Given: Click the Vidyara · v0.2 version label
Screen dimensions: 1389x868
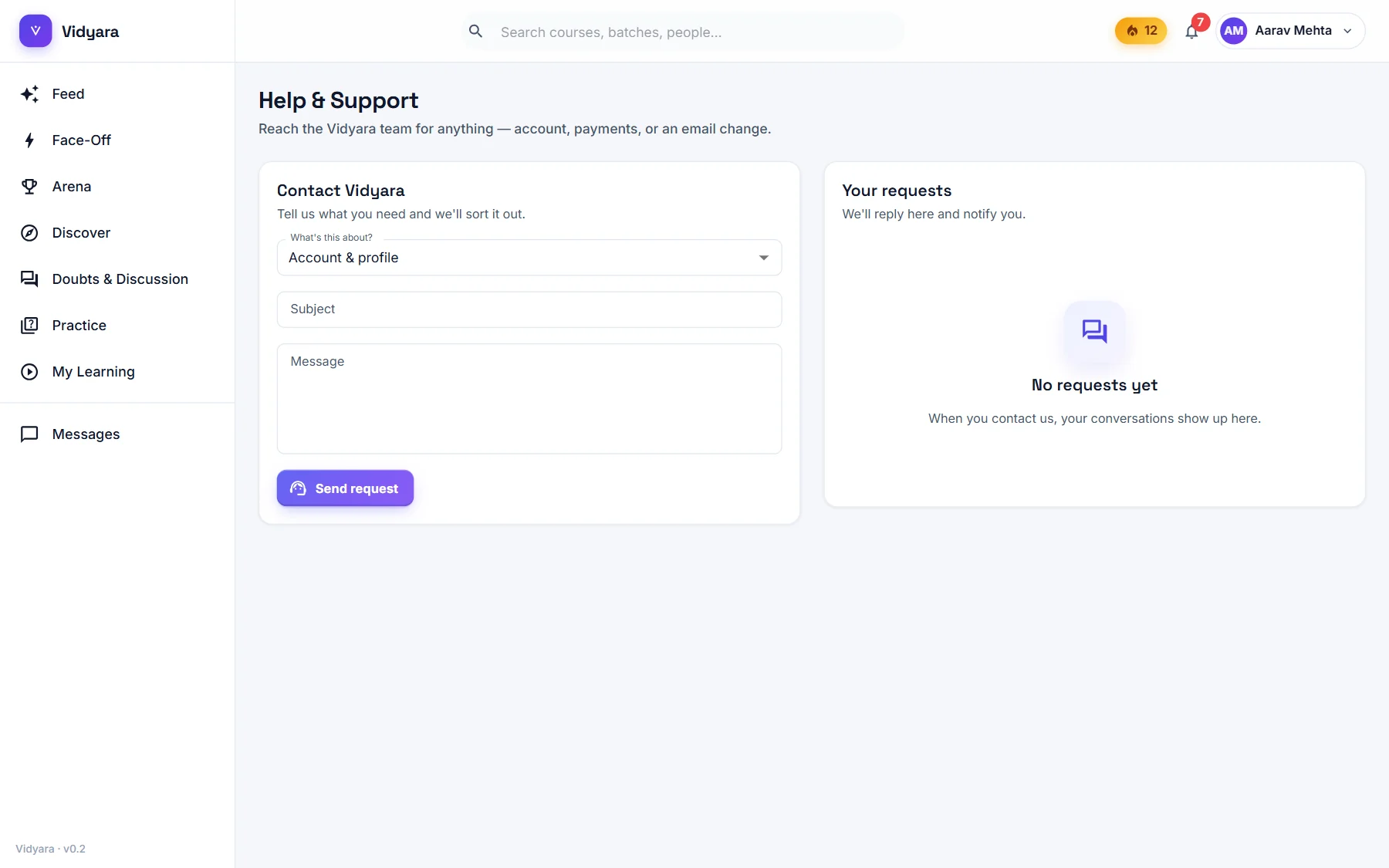Looking at the screenshot, I should [x=50, y=849].
